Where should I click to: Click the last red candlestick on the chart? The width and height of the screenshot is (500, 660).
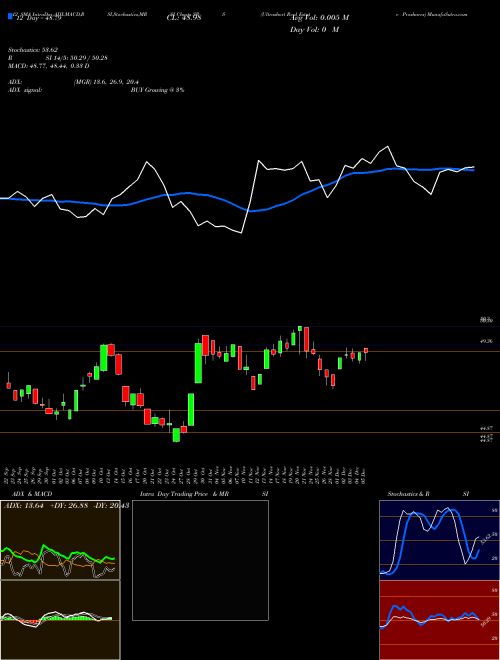coord(366,351)
